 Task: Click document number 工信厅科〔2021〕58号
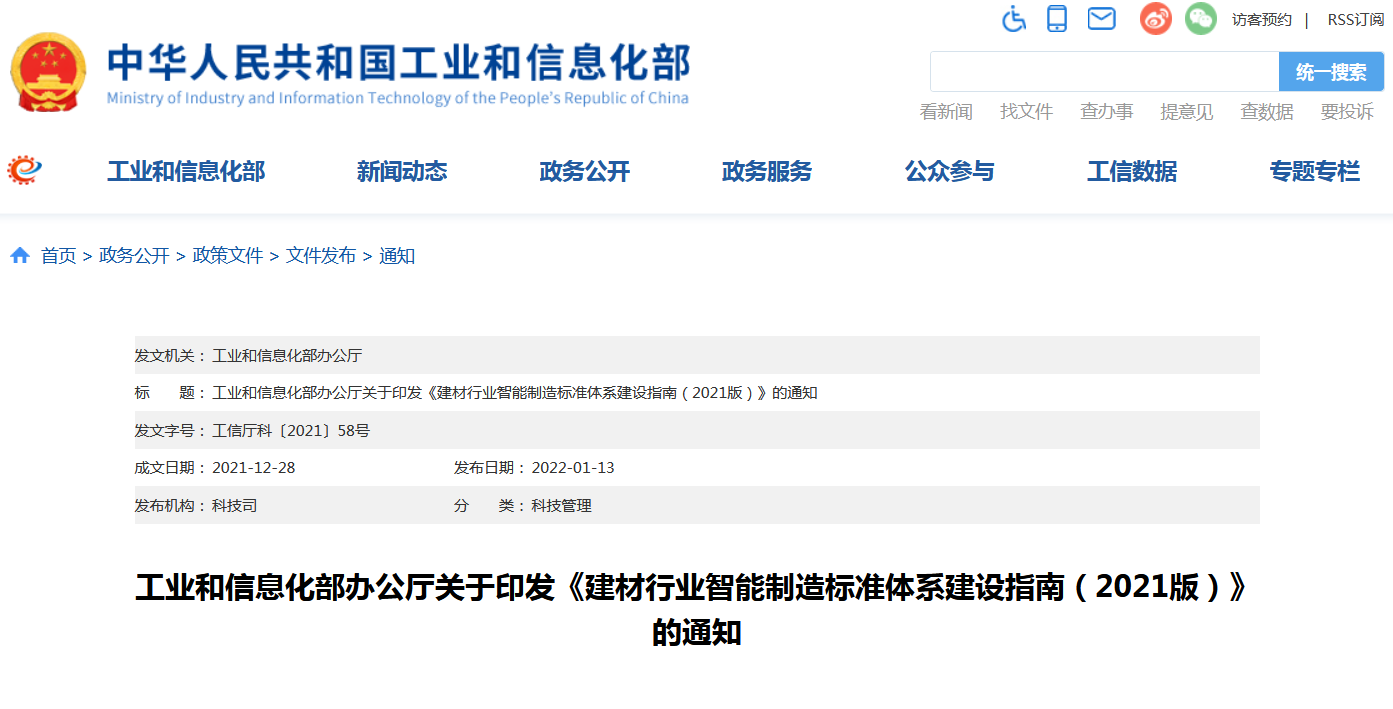(291, 431)
